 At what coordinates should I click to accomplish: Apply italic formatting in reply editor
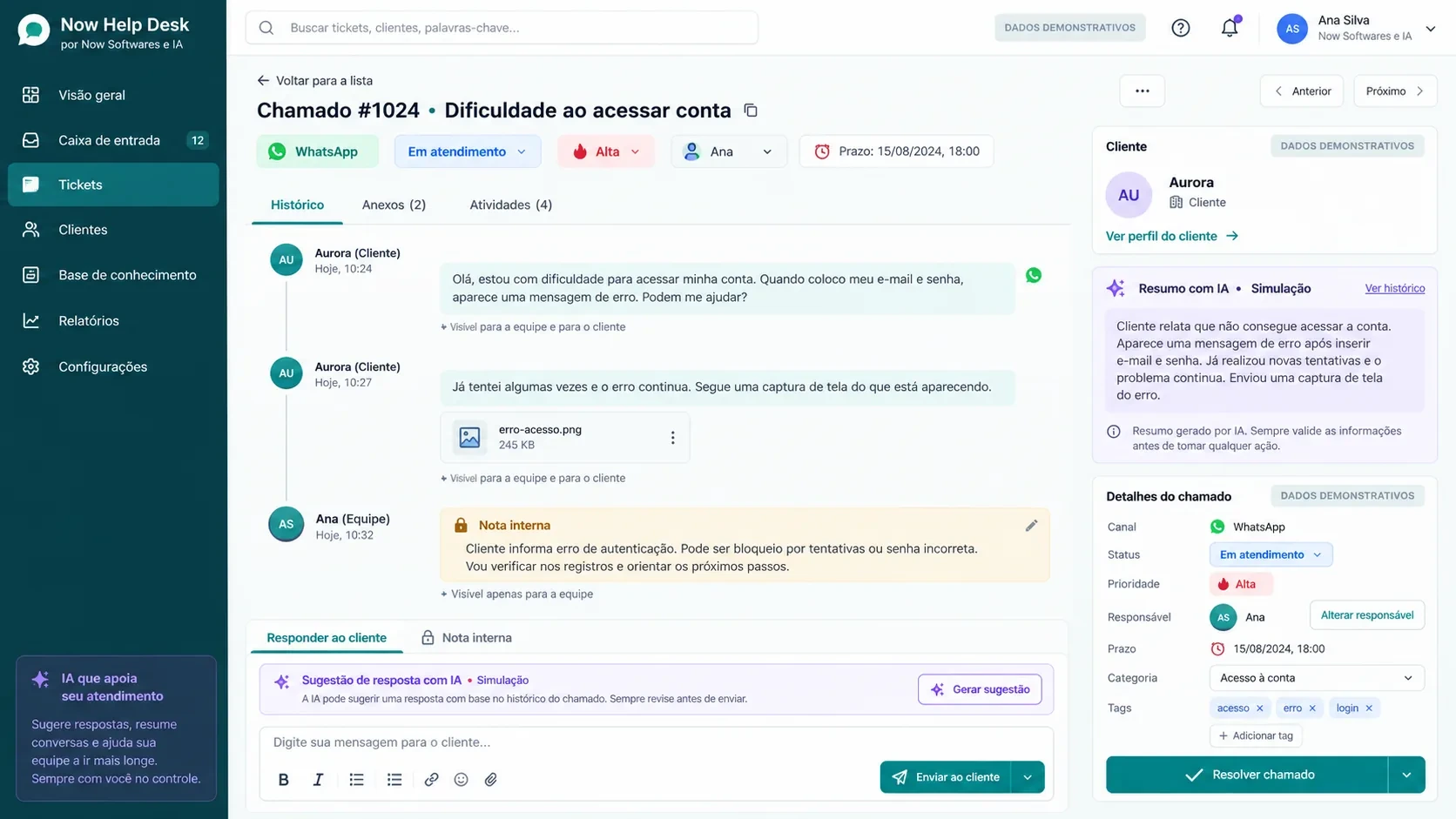(318, 780)
